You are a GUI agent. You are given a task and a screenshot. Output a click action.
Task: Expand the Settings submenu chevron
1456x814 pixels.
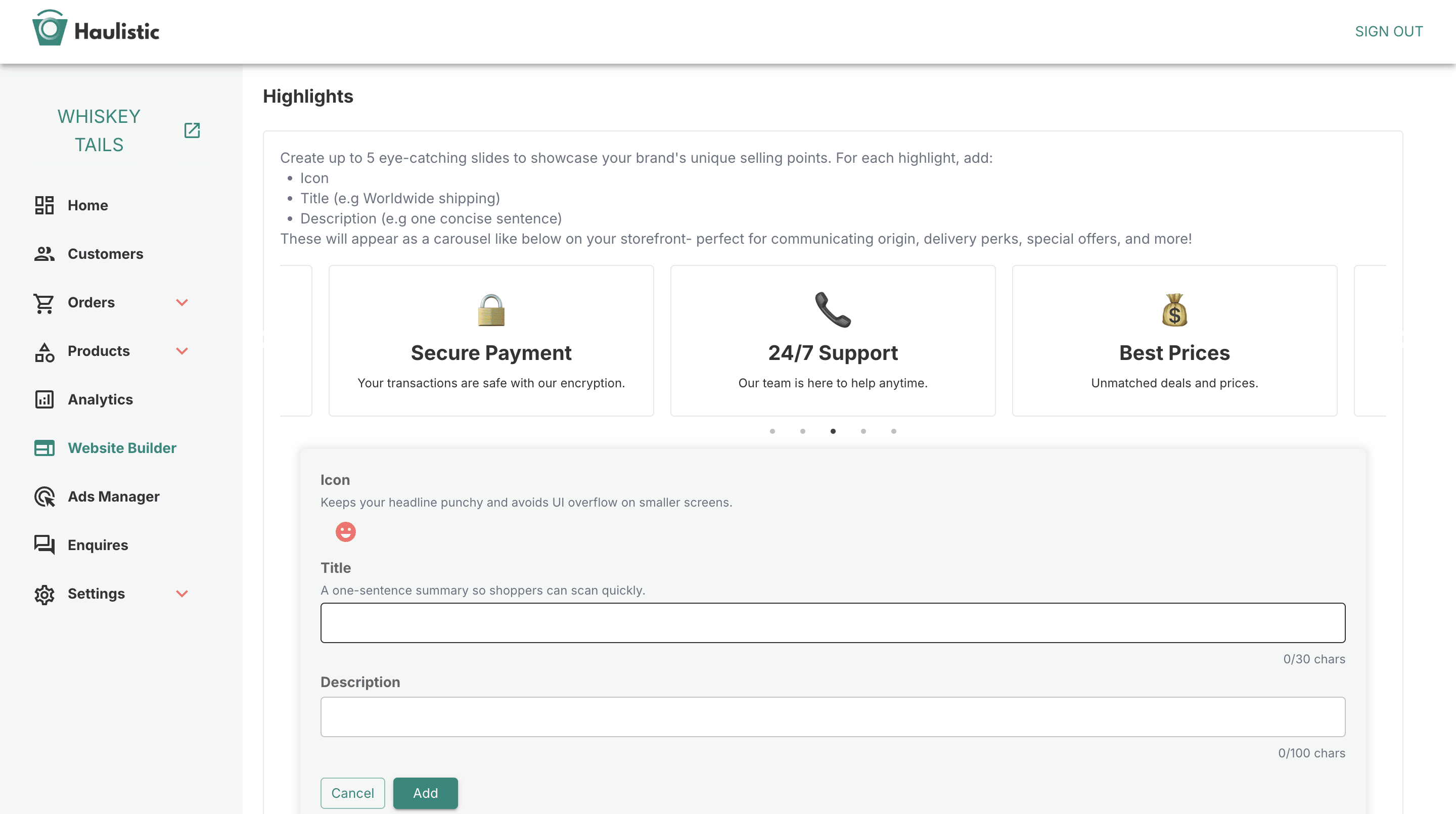coord(182,594)
